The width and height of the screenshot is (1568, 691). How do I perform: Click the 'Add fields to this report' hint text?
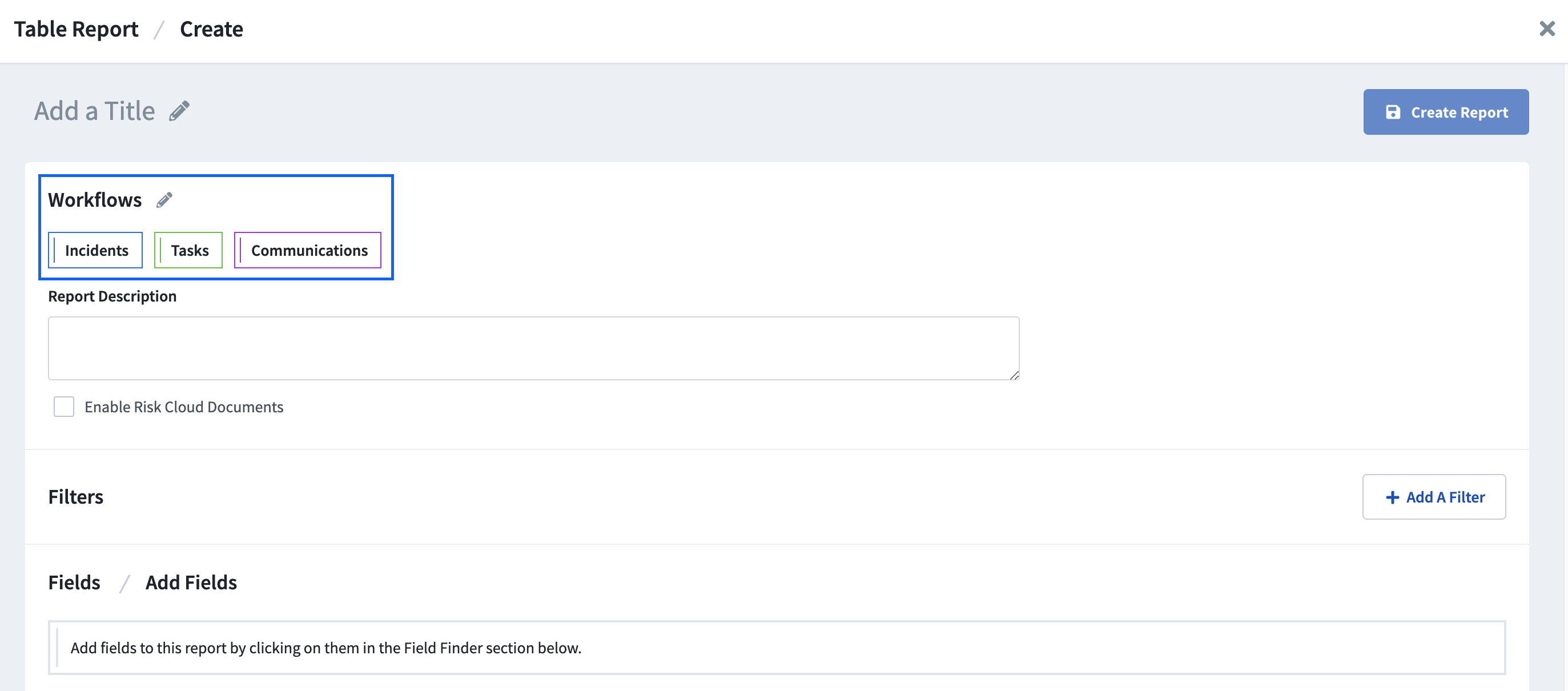[x=326, y=648]
